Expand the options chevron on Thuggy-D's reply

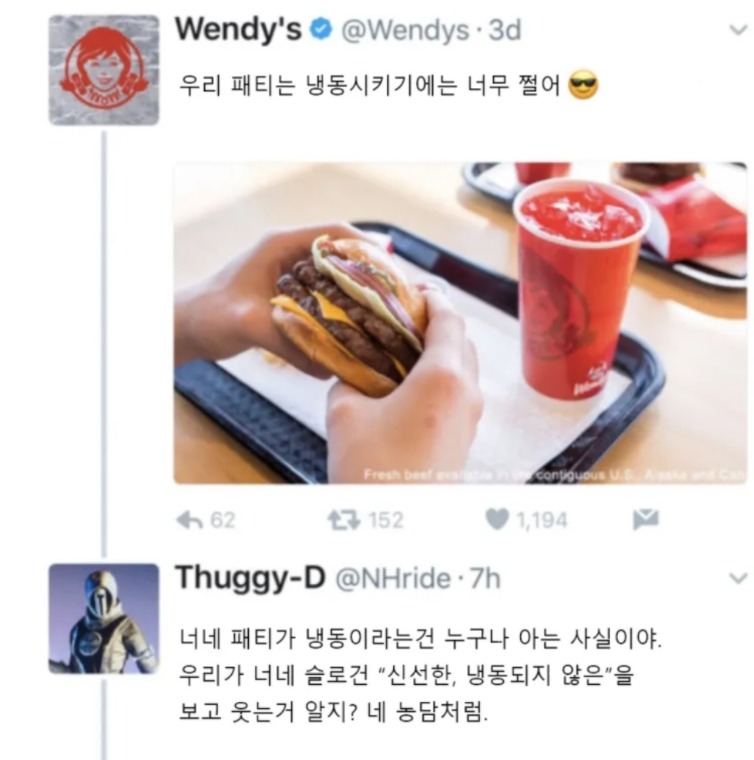738,578
